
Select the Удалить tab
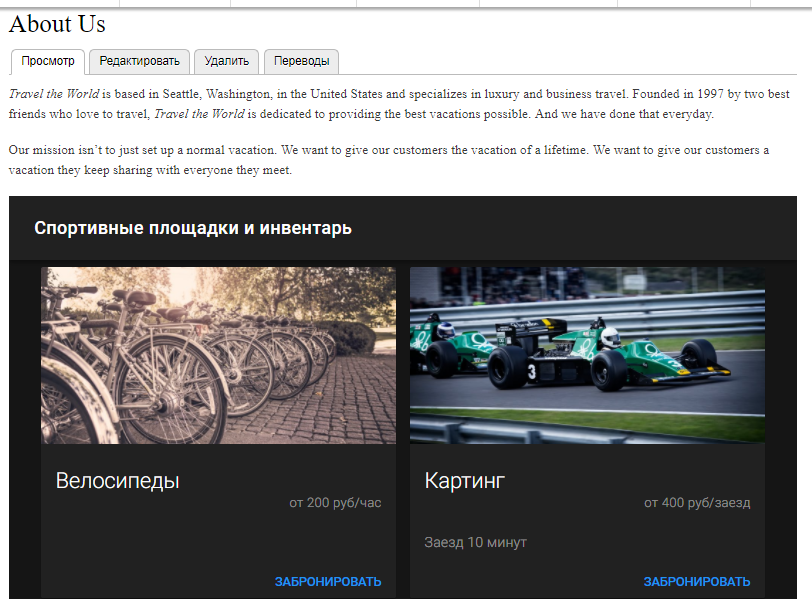click(x=226, y=61)
